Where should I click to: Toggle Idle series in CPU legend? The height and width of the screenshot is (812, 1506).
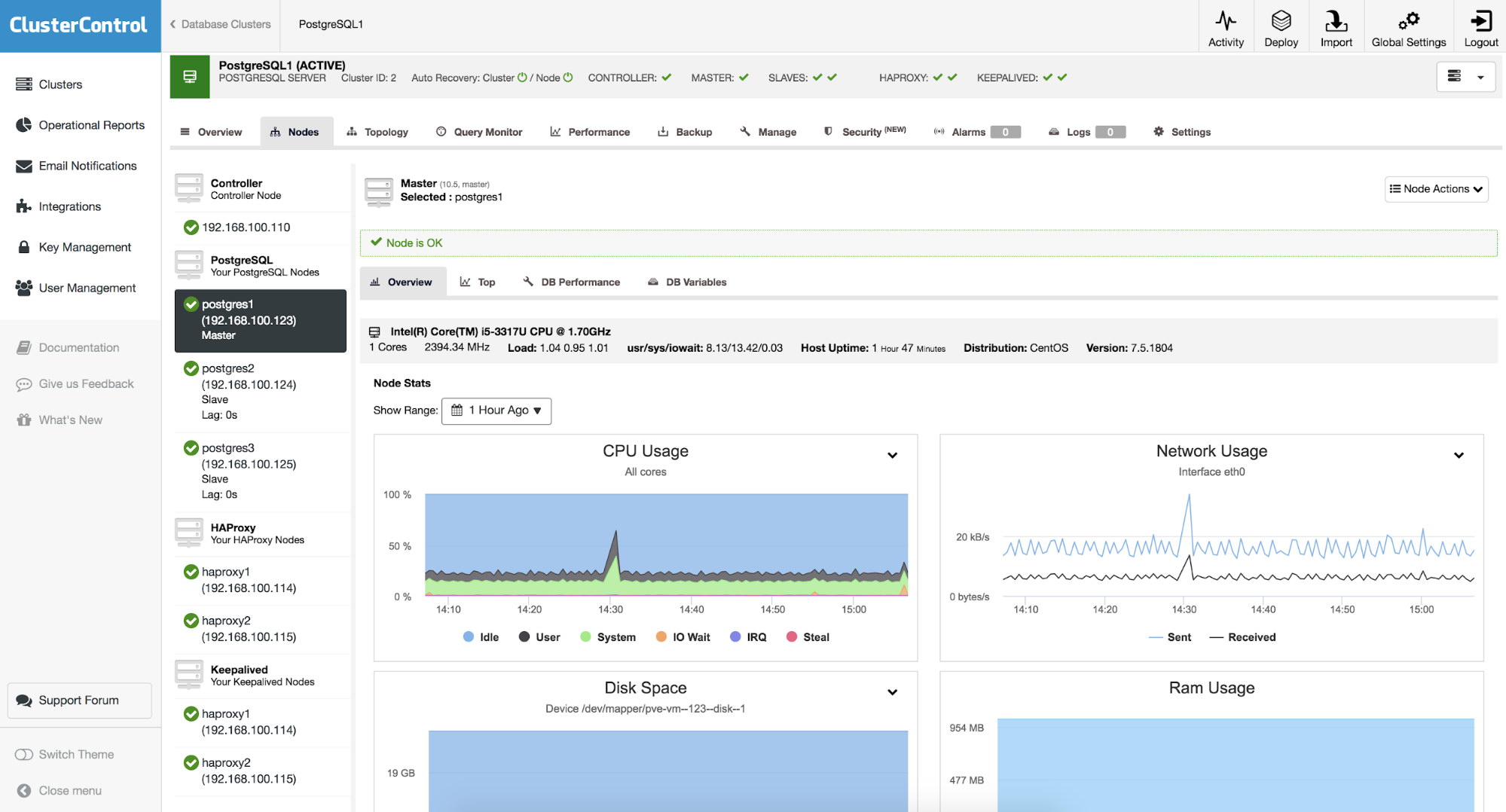[481, 636]
